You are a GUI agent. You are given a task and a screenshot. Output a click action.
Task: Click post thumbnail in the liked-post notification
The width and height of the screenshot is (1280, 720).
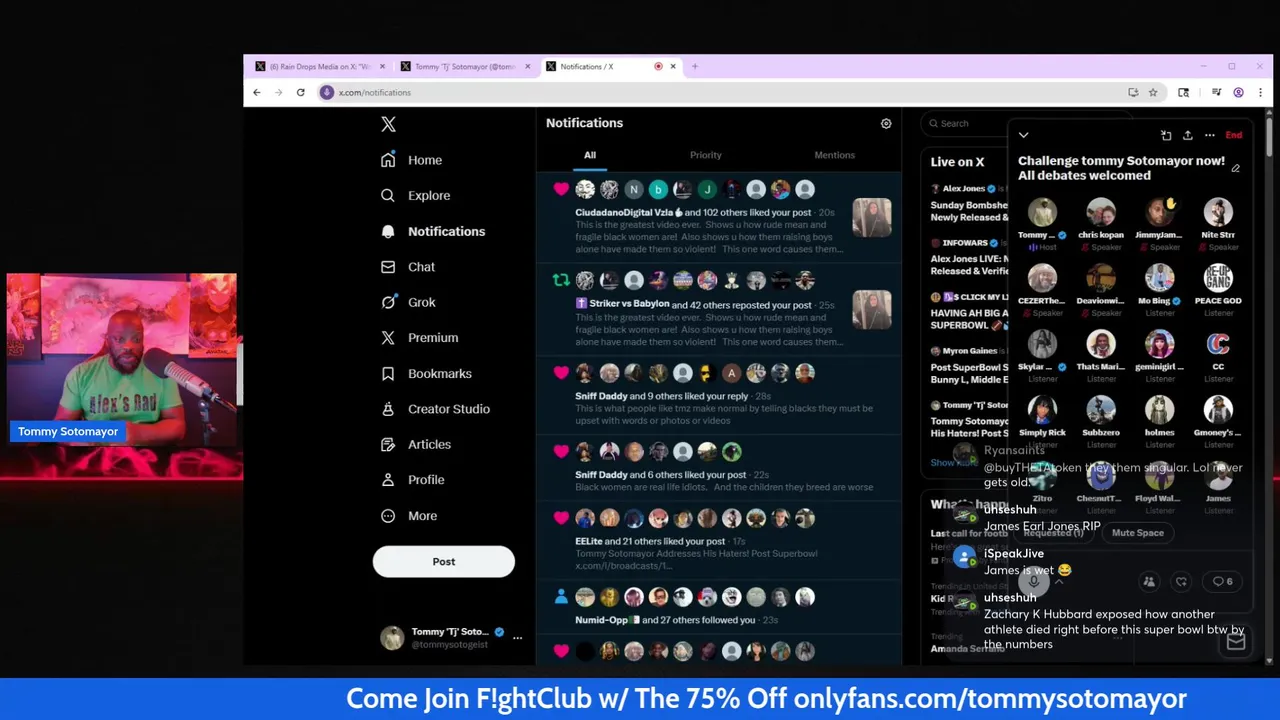click(871, 217)
